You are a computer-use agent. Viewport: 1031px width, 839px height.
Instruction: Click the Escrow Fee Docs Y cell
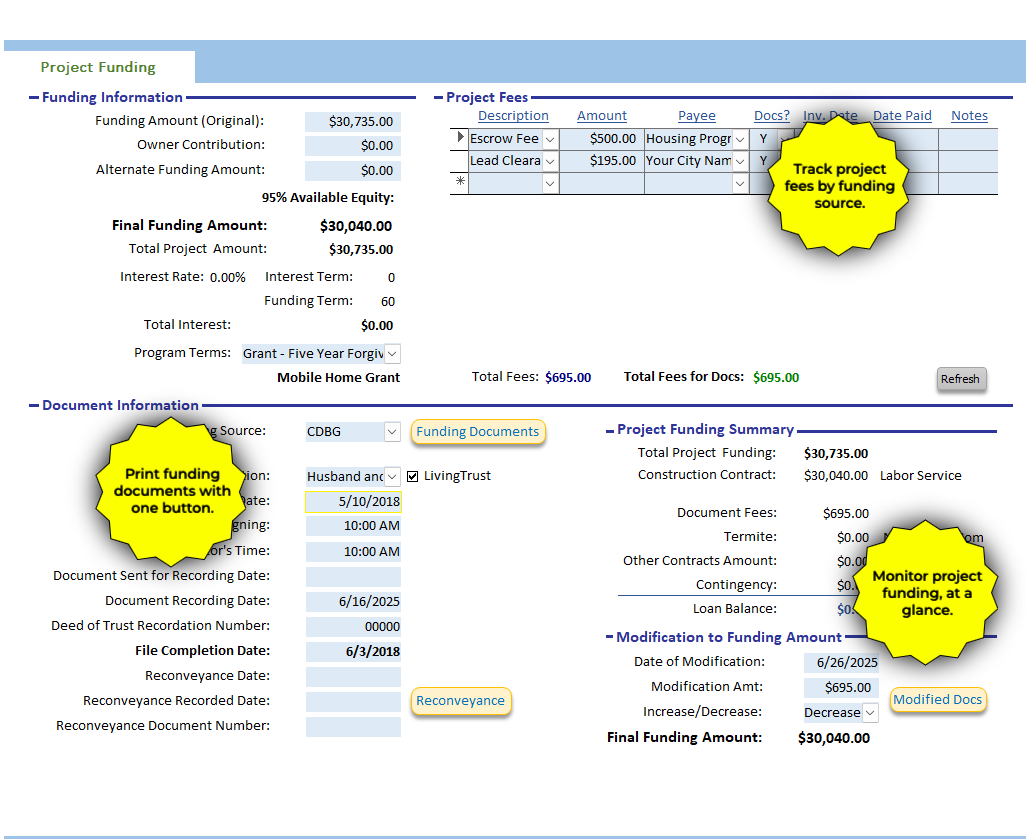click(763, 139)
